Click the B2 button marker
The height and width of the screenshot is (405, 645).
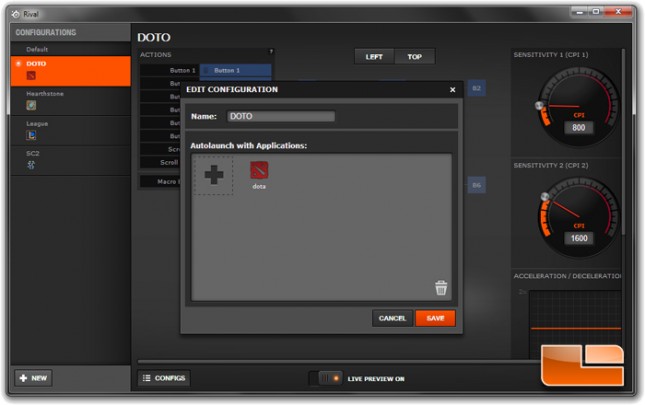click(476, 88)
